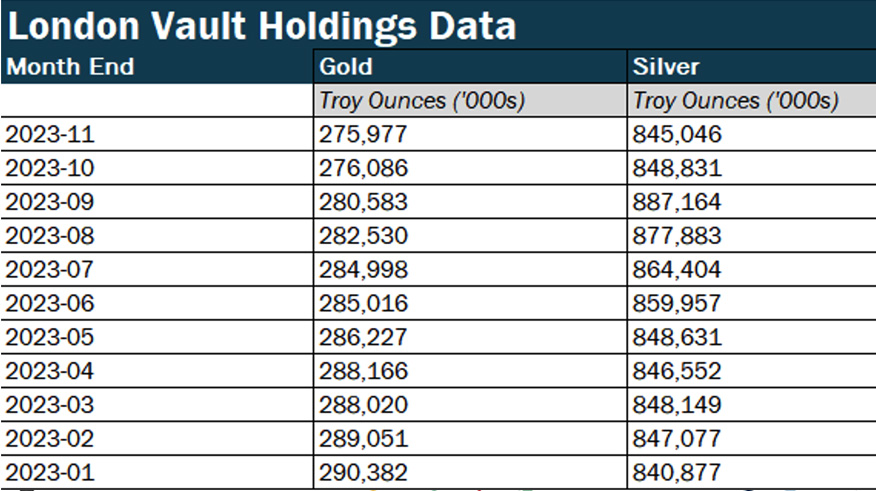Select the 2023-07 month cell
876x491 pixels.
pos(50,270)
